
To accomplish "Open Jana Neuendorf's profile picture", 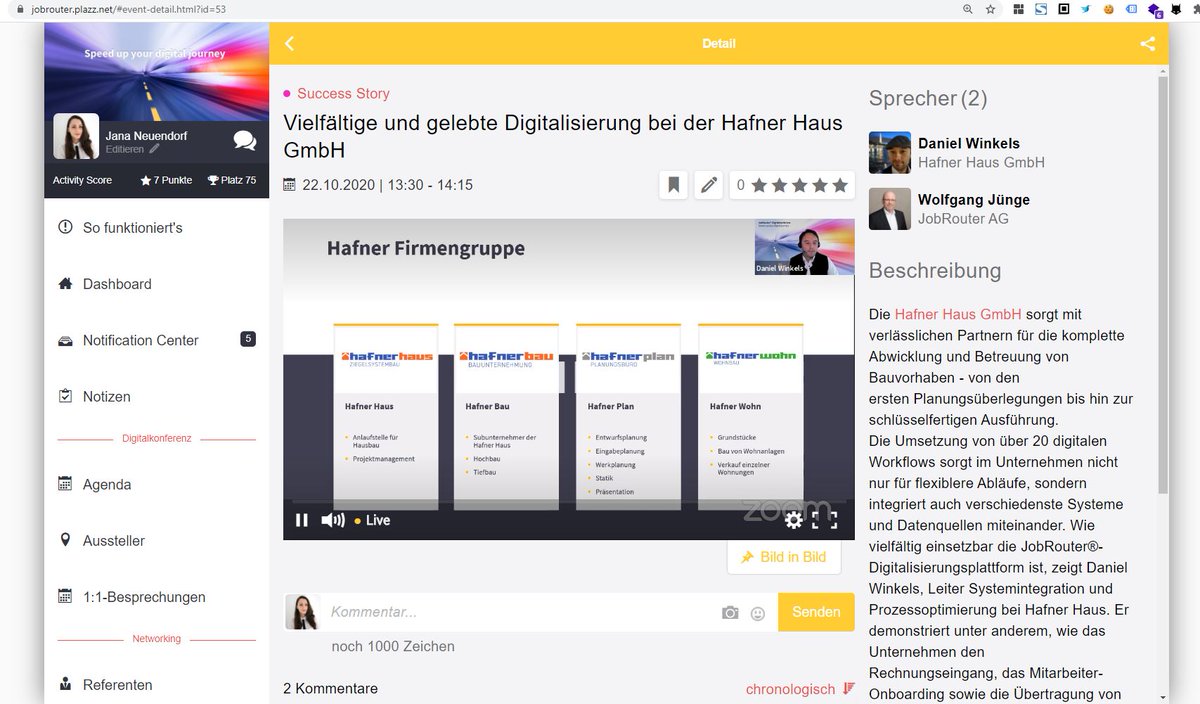I will pos(75,136).
